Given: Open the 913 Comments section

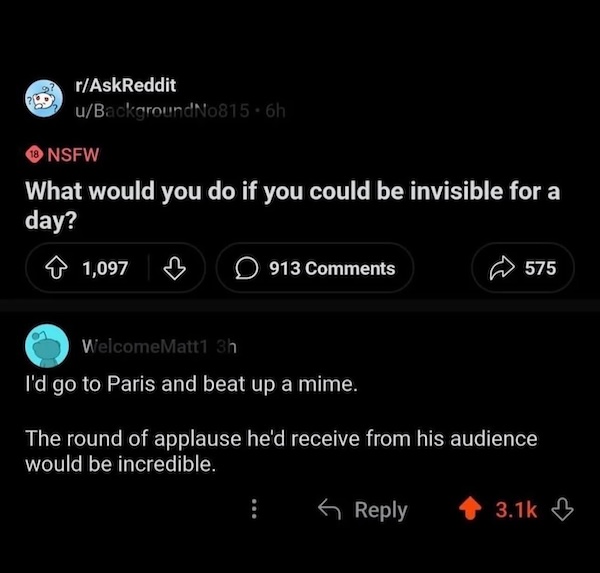Looking at the screenshot, I should (315, 268).
